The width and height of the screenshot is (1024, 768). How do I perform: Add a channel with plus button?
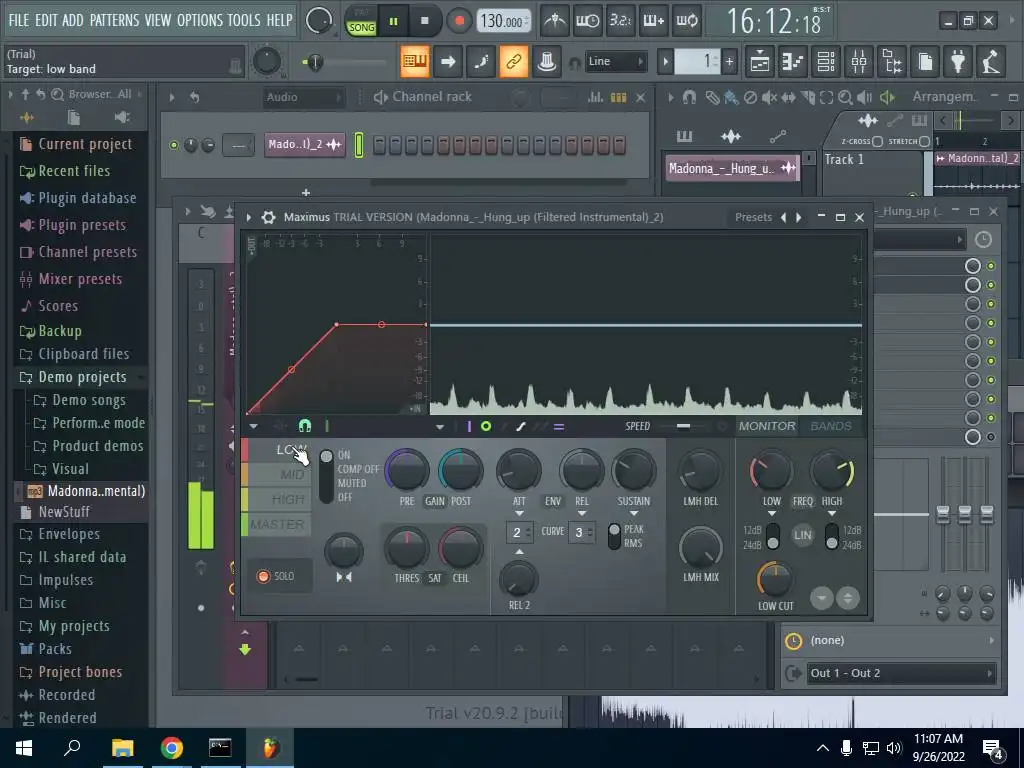pyautogui.click(x=306, y=193)
